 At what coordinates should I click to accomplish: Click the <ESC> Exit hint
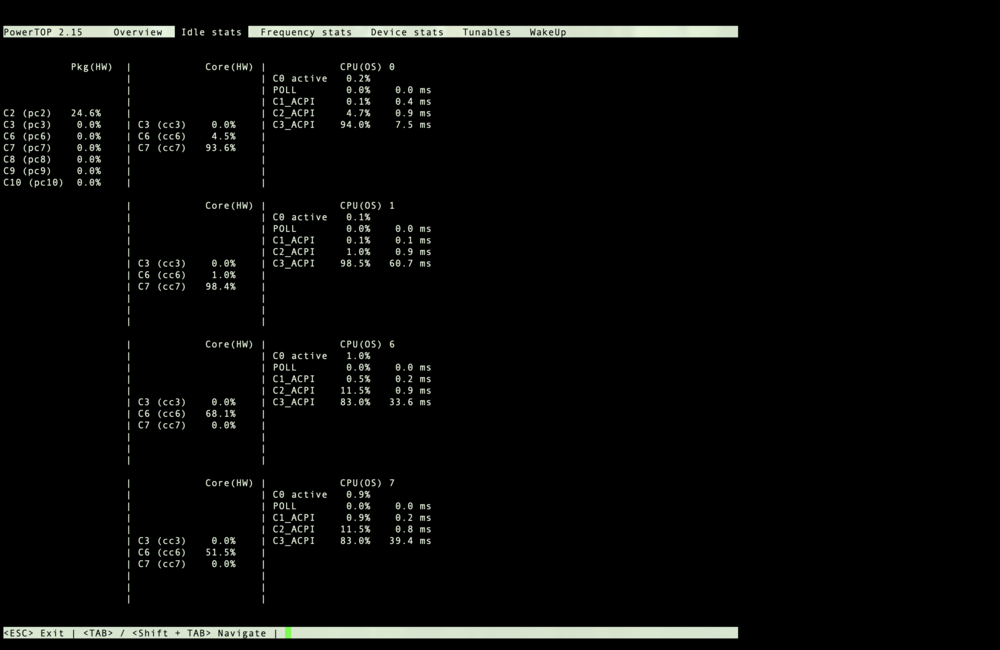click(33, 633)
